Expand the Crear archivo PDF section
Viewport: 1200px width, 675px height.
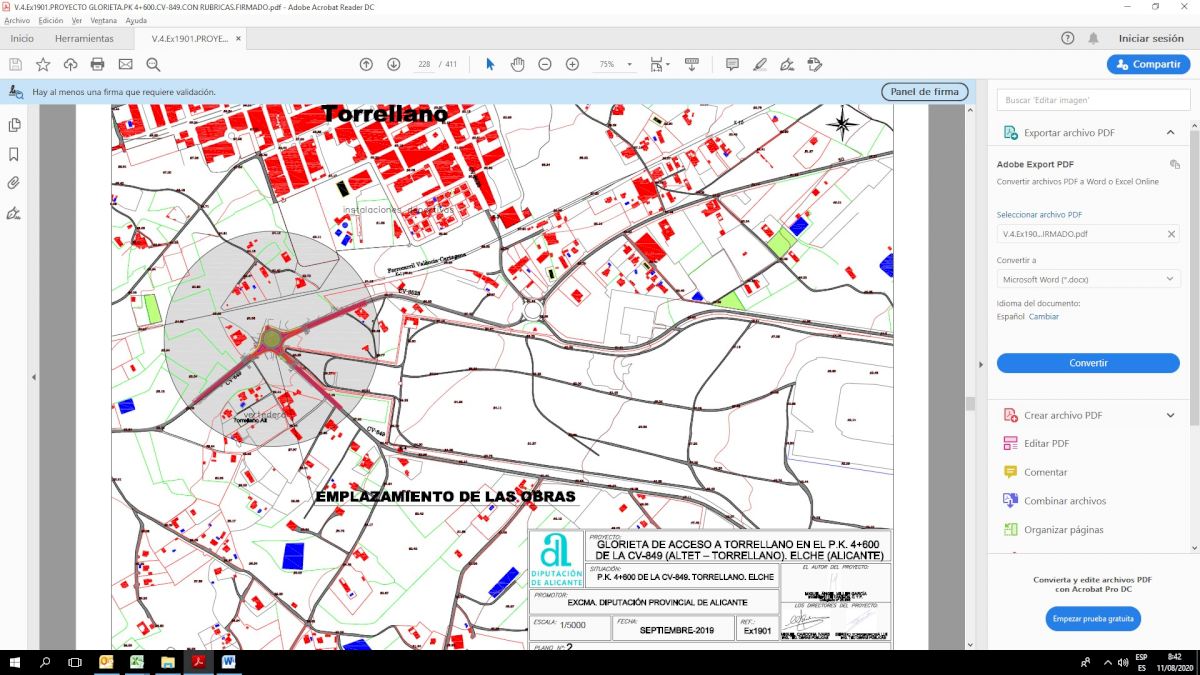[x=1170, y=415]
